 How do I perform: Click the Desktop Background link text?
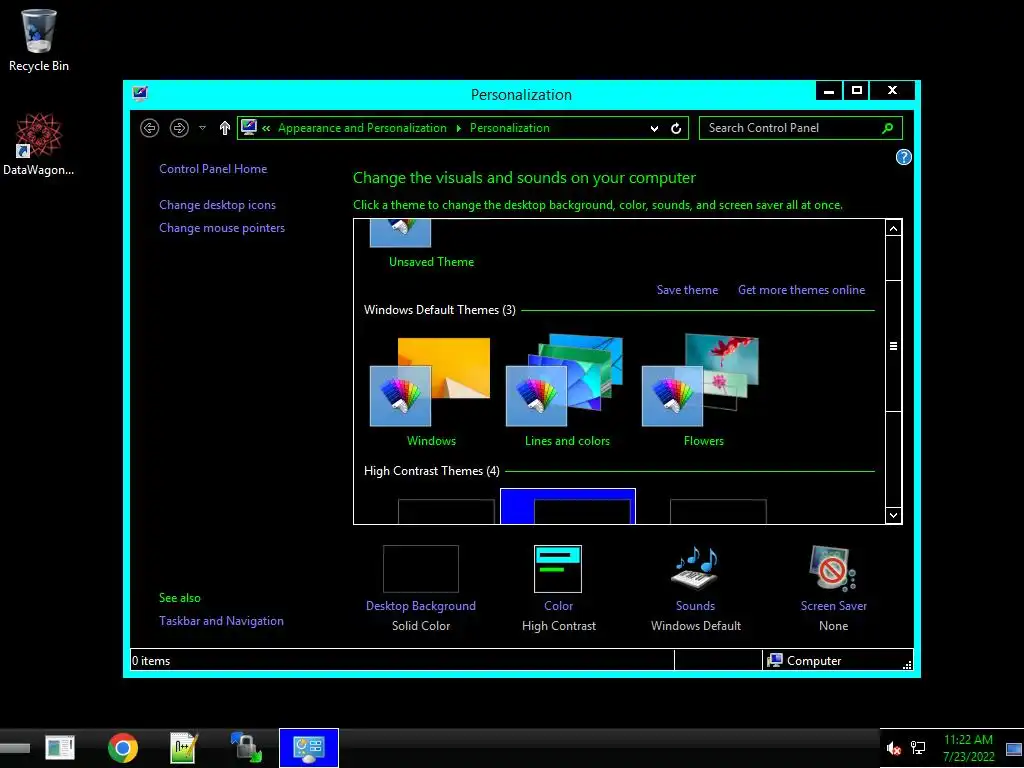(421, 605)
